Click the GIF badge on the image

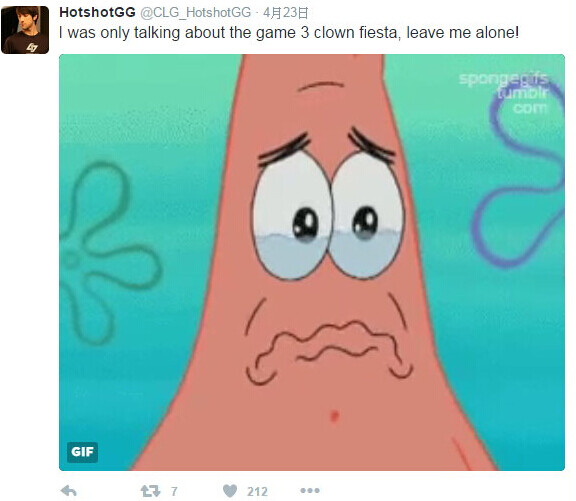(82, 452)
